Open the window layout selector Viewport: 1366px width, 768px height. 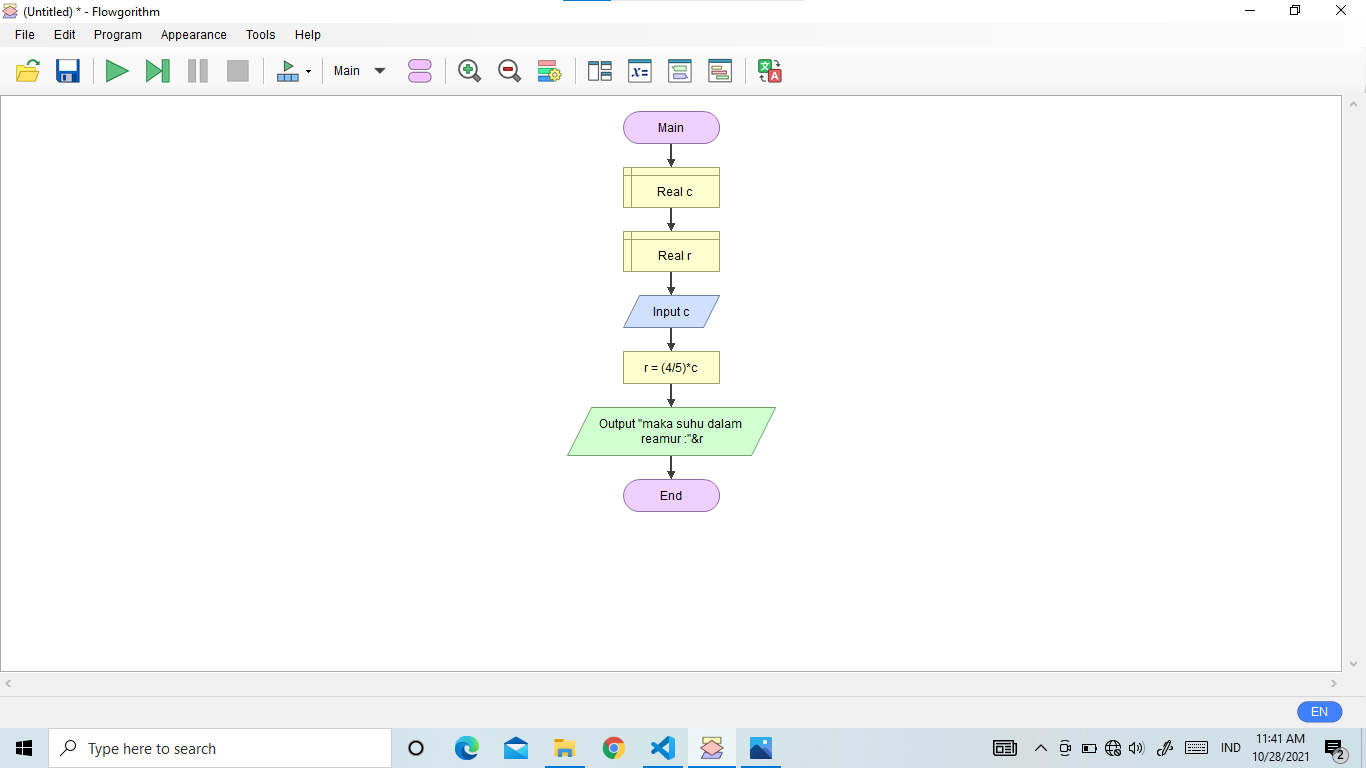click(x=599, y=70)
